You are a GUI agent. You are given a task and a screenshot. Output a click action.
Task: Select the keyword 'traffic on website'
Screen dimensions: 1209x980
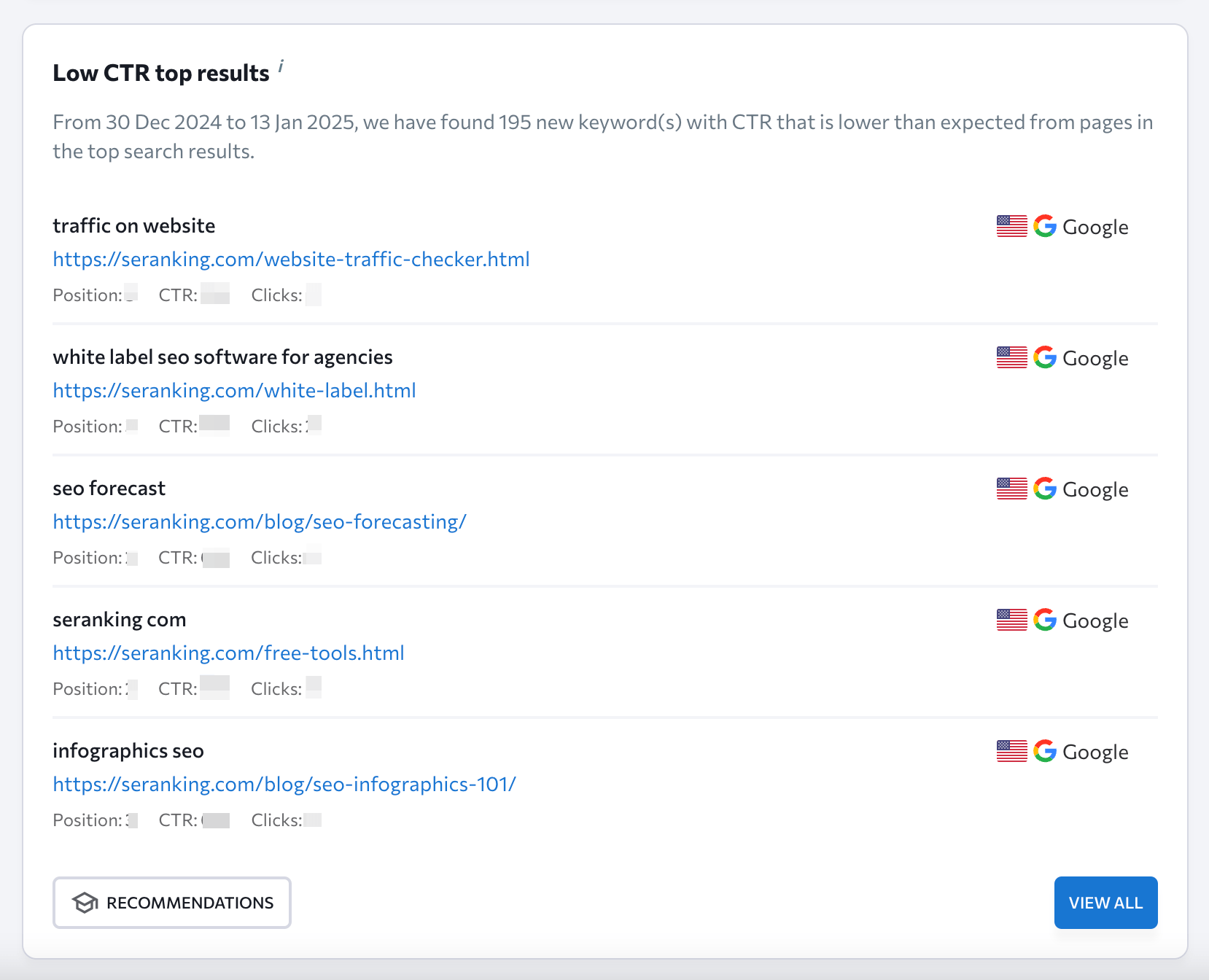tap(133, 226)
